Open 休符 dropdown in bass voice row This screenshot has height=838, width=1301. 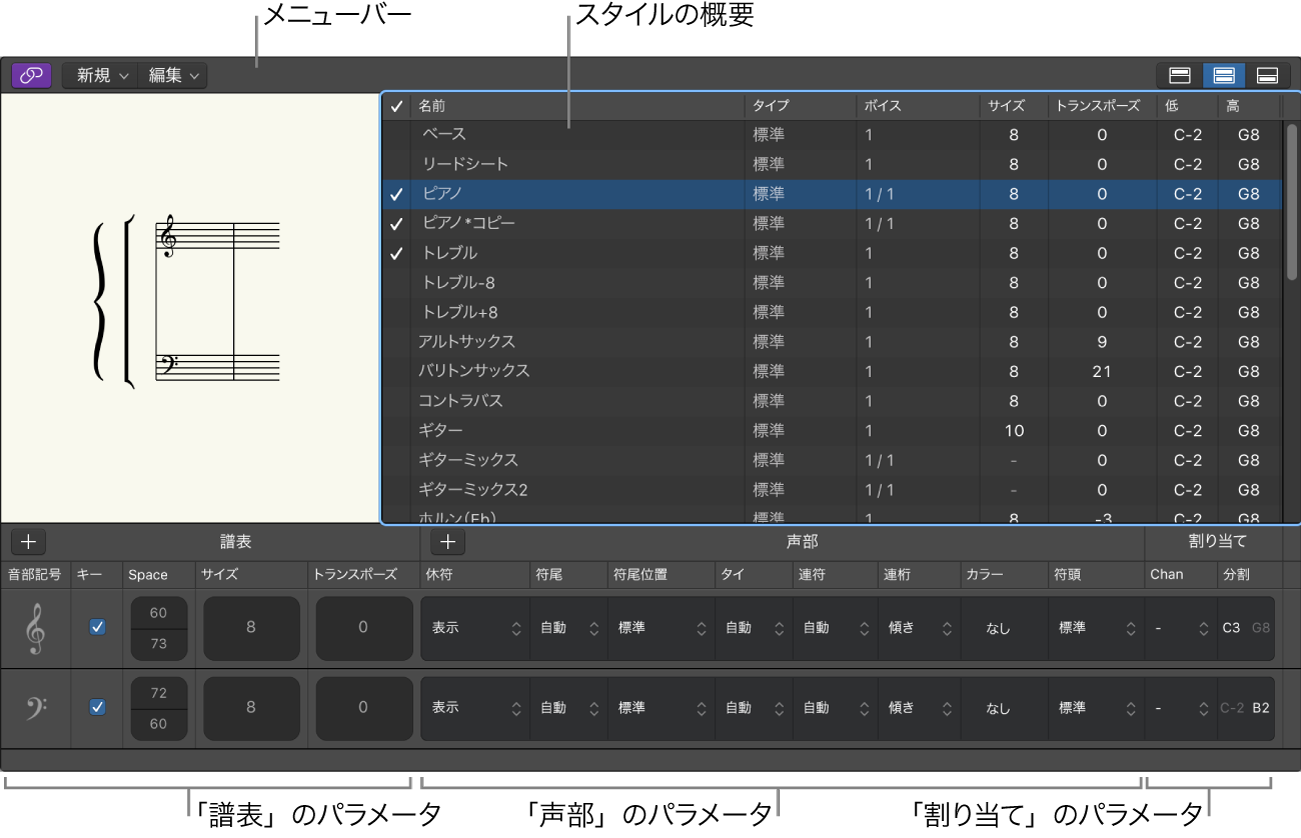[x=476, y=707]
